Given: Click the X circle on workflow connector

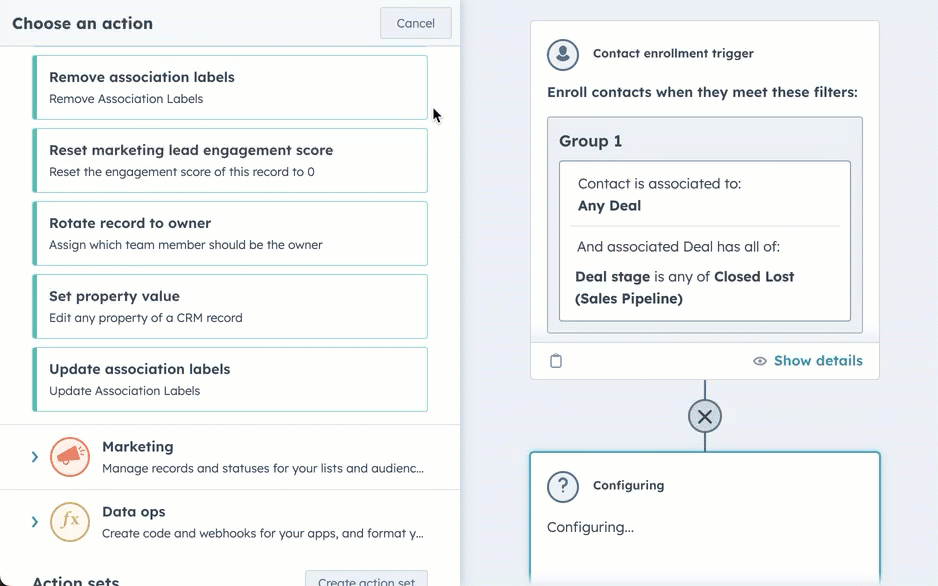Looking at the screenshot, I should click(x=705, y=416).
